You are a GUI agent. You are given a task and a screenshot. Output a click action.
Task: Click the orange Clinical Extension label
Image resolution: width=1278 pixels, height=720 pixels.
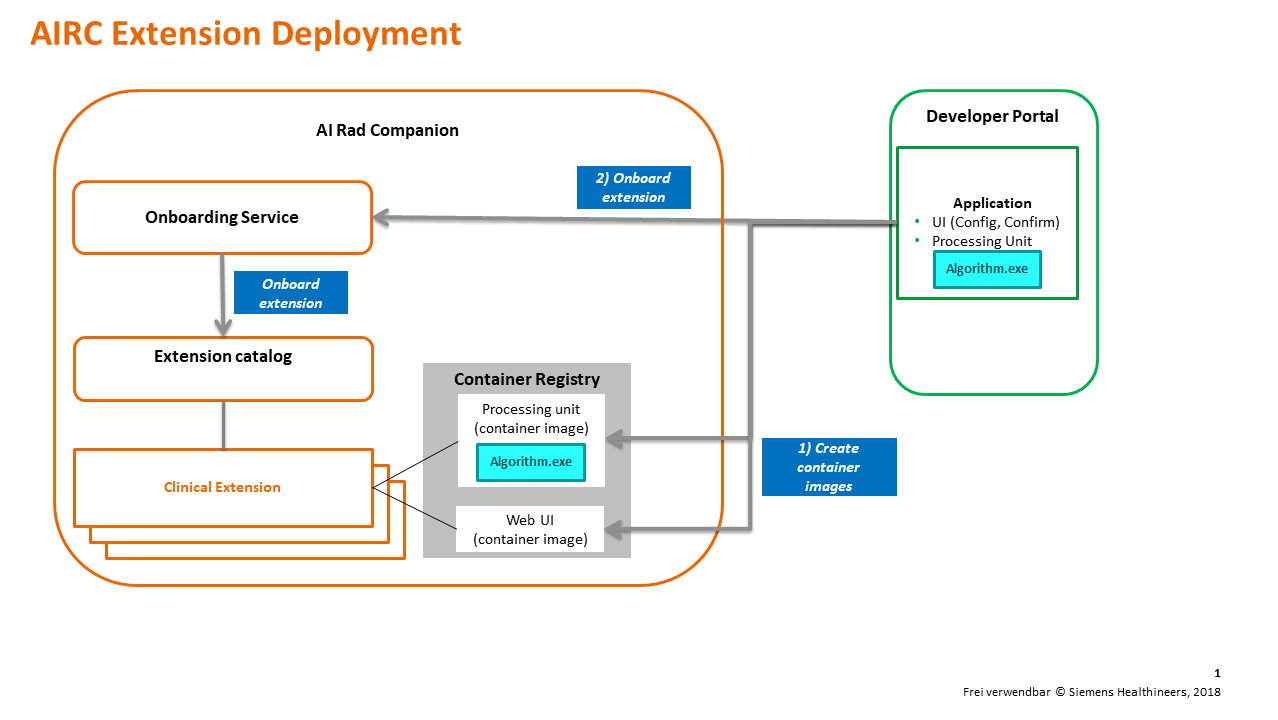(x=222, y=487)
